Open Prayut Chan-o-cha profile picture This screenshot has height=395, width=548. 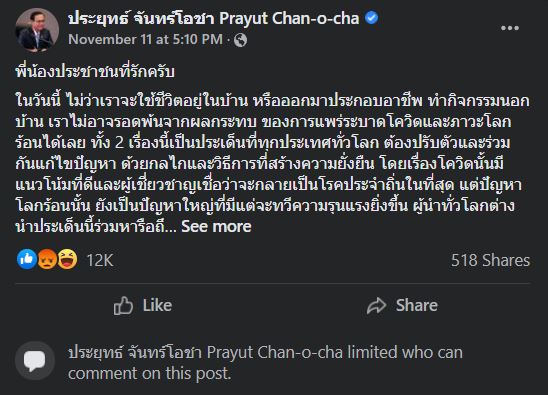tap(37, 30)
